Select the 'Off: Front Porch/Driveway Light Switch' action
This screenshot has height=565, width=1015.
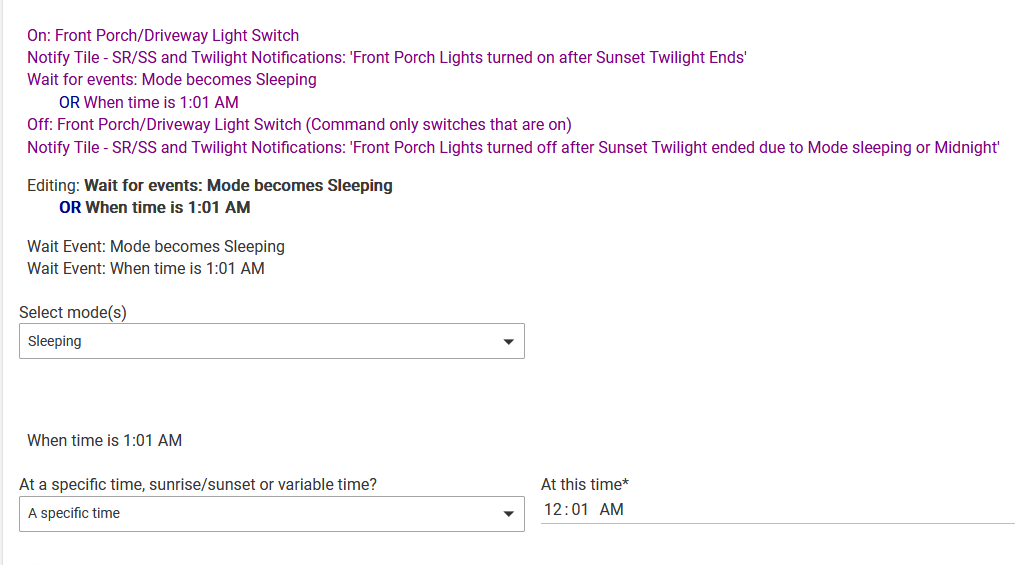[299, 125]
